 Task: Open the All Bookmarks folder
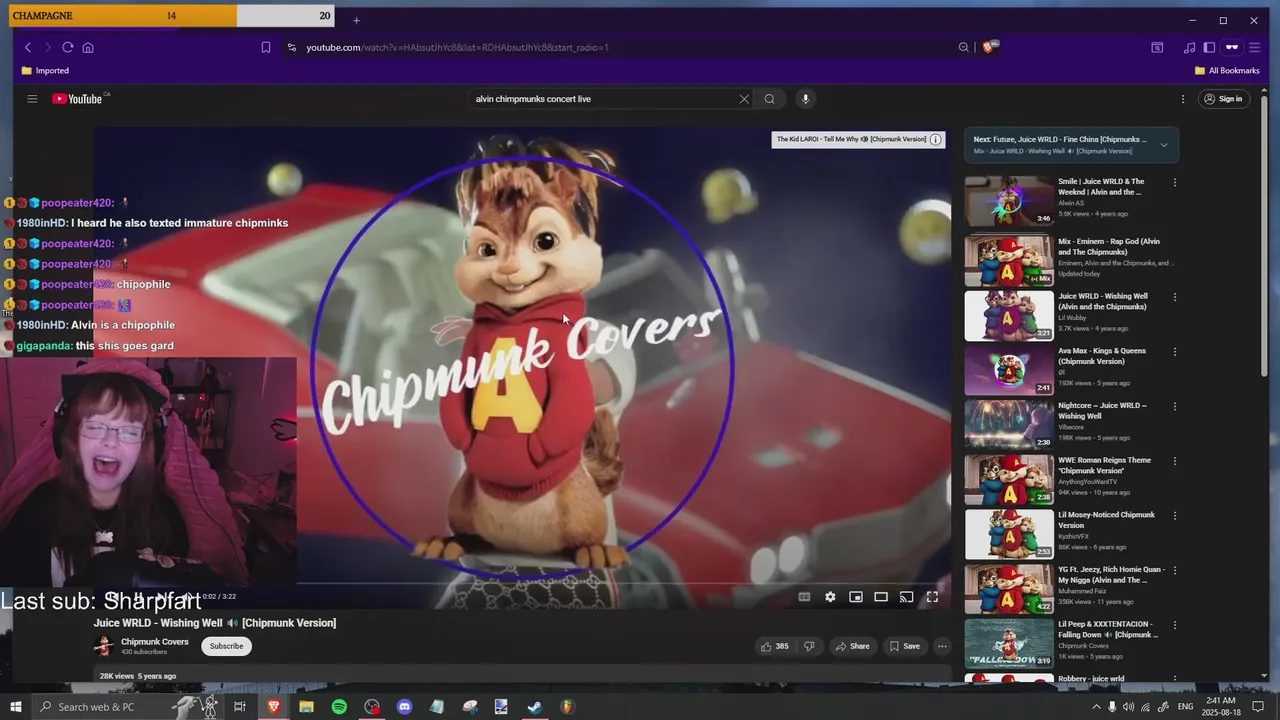(1227, 71)
